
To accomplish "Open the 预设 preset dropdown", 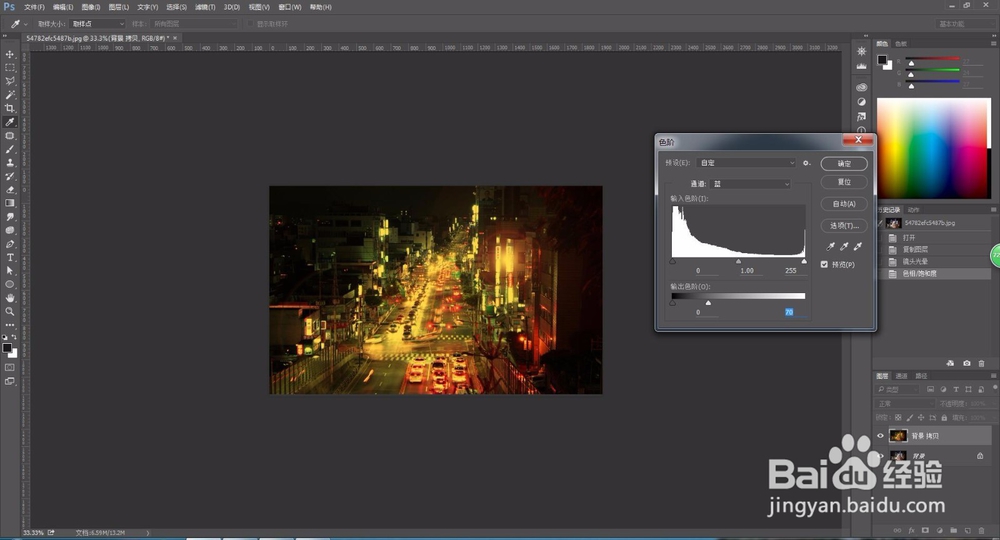I will (x=746, y=163).
